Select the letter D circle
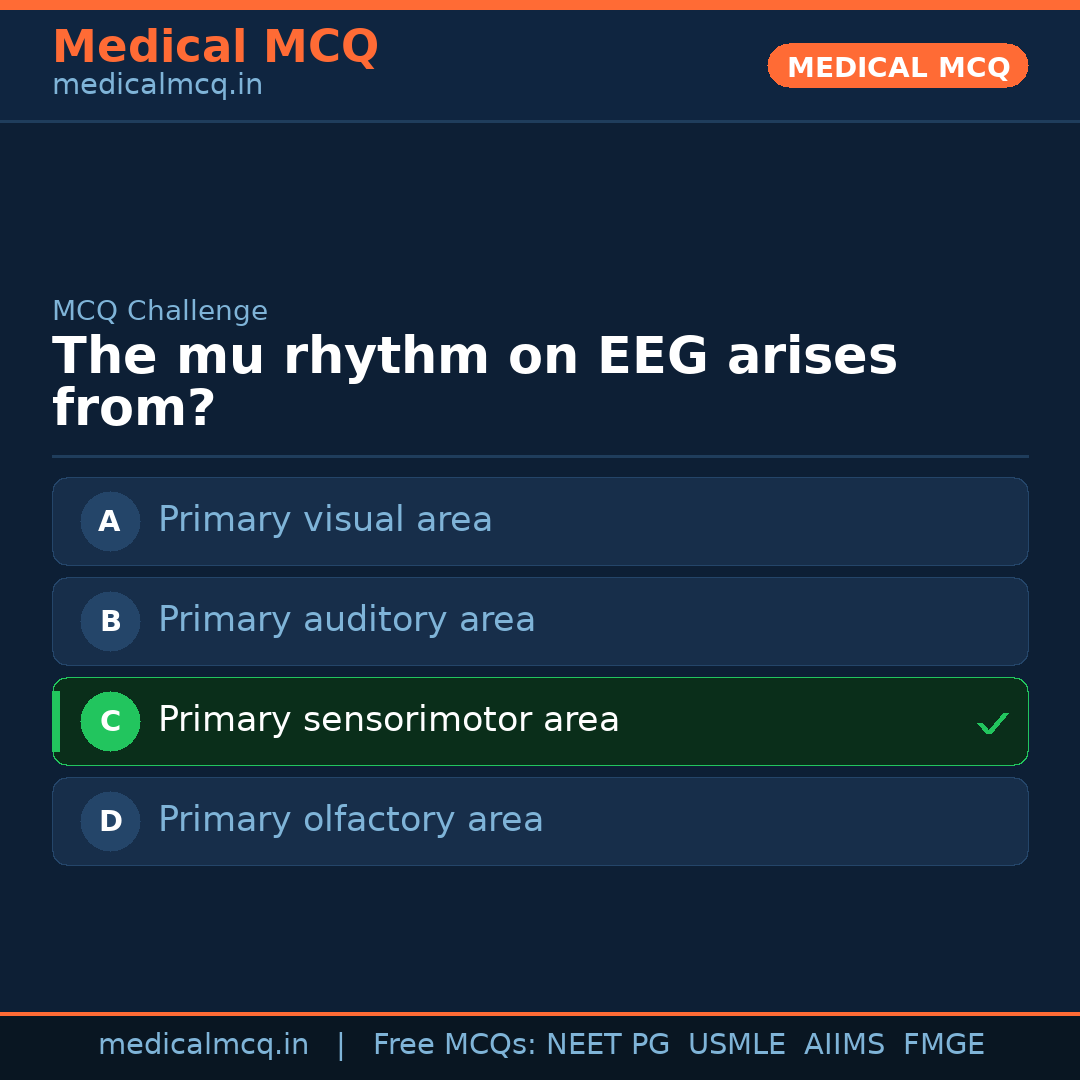Screen dimensions: 1080x1080 [x=110, y=821]
